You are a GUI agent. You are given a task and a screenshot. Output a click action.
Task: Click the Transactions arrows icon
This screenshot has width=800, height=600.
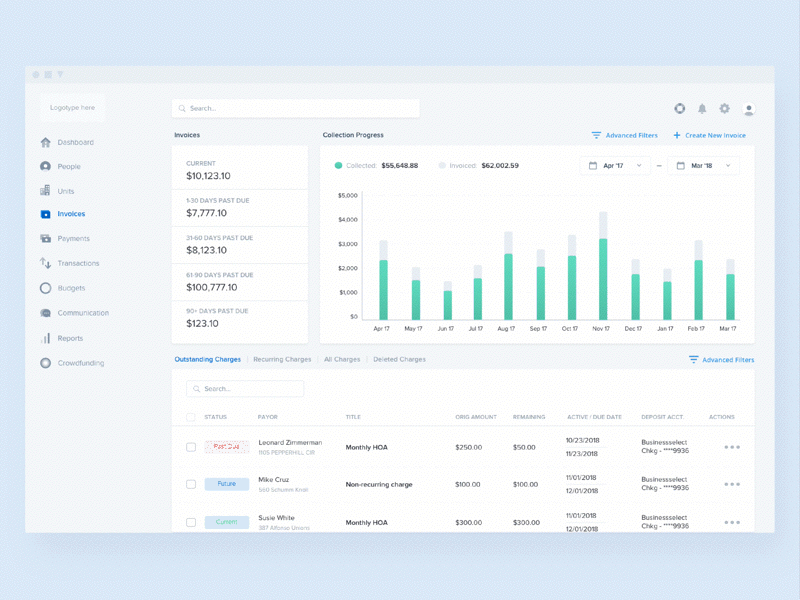click(x=45, y=263)
